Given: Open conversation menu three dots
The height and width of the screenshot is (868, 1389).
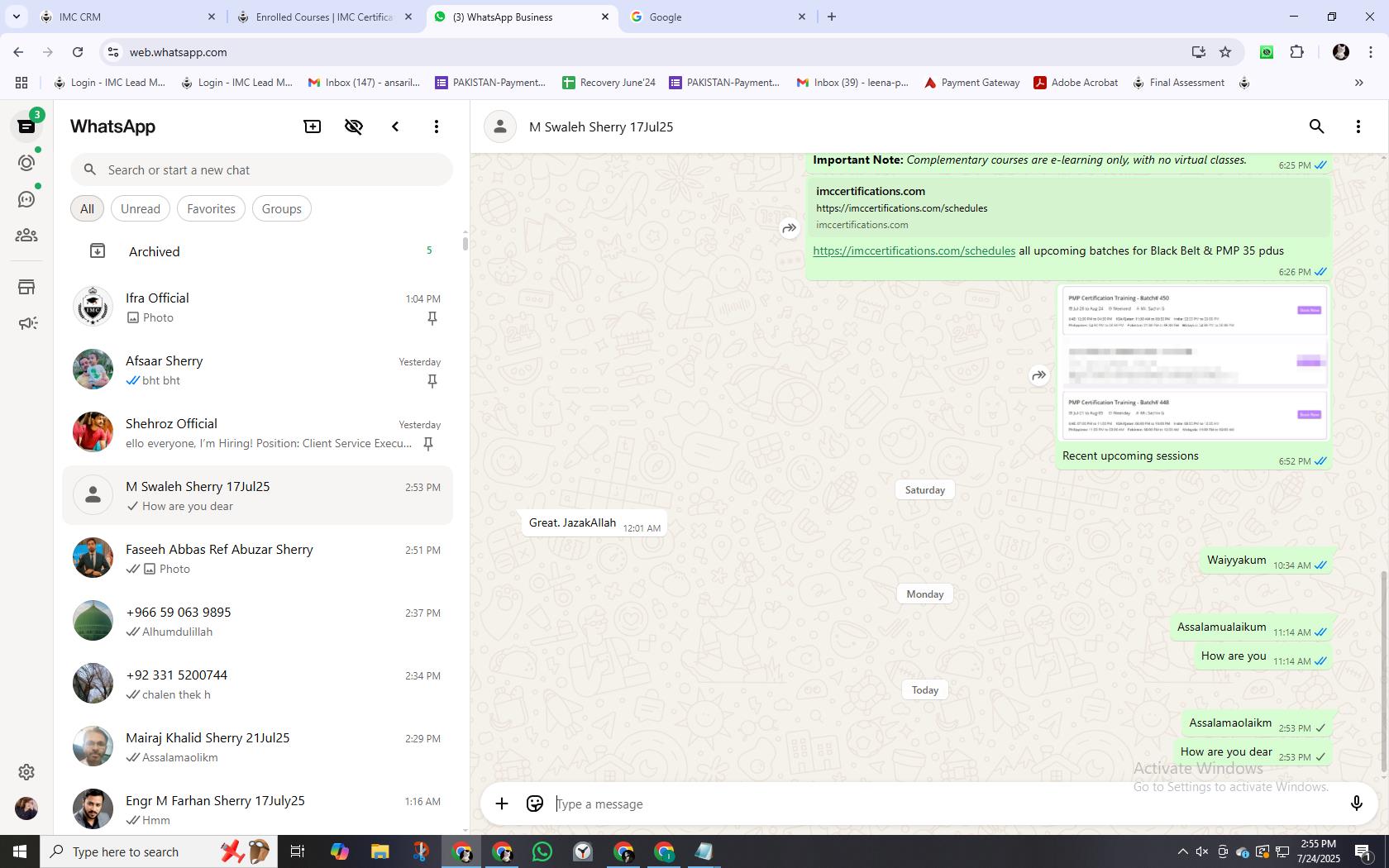Looking at the screenshot, I should (x=1358, y=126).
